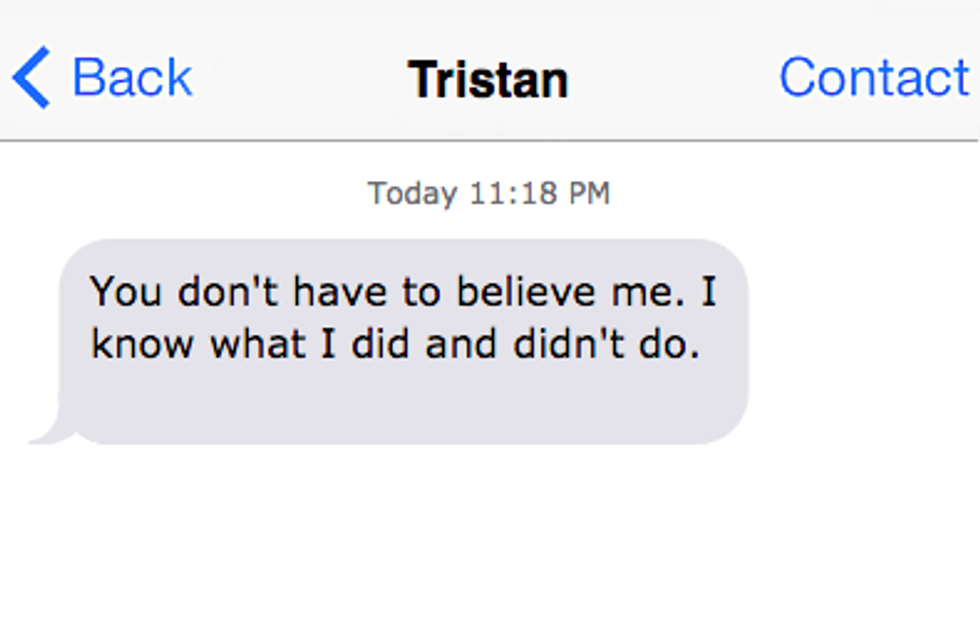Tap the blank header space between Back and Tristan

coord(300,78)
